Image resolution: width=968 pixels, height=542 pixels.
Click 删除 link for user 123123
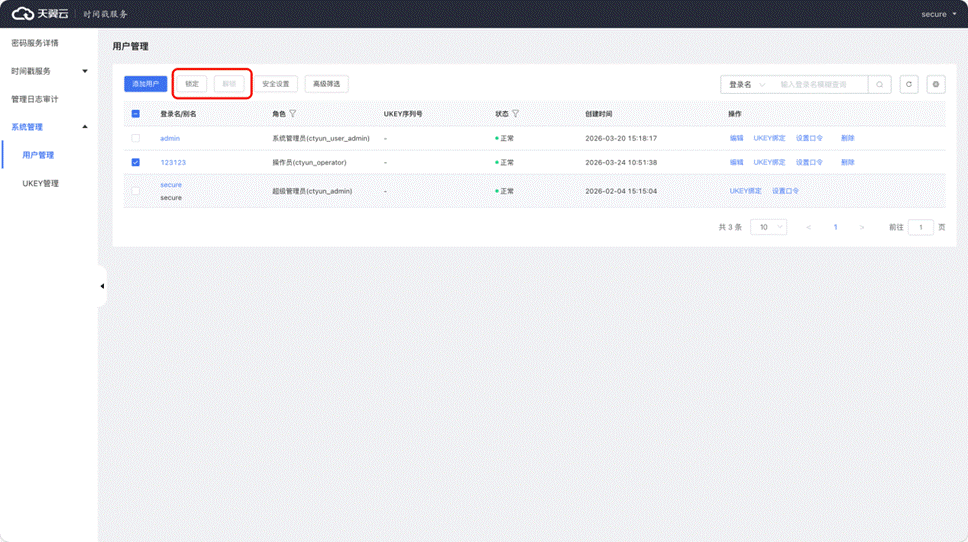click(x=848, y=162)
